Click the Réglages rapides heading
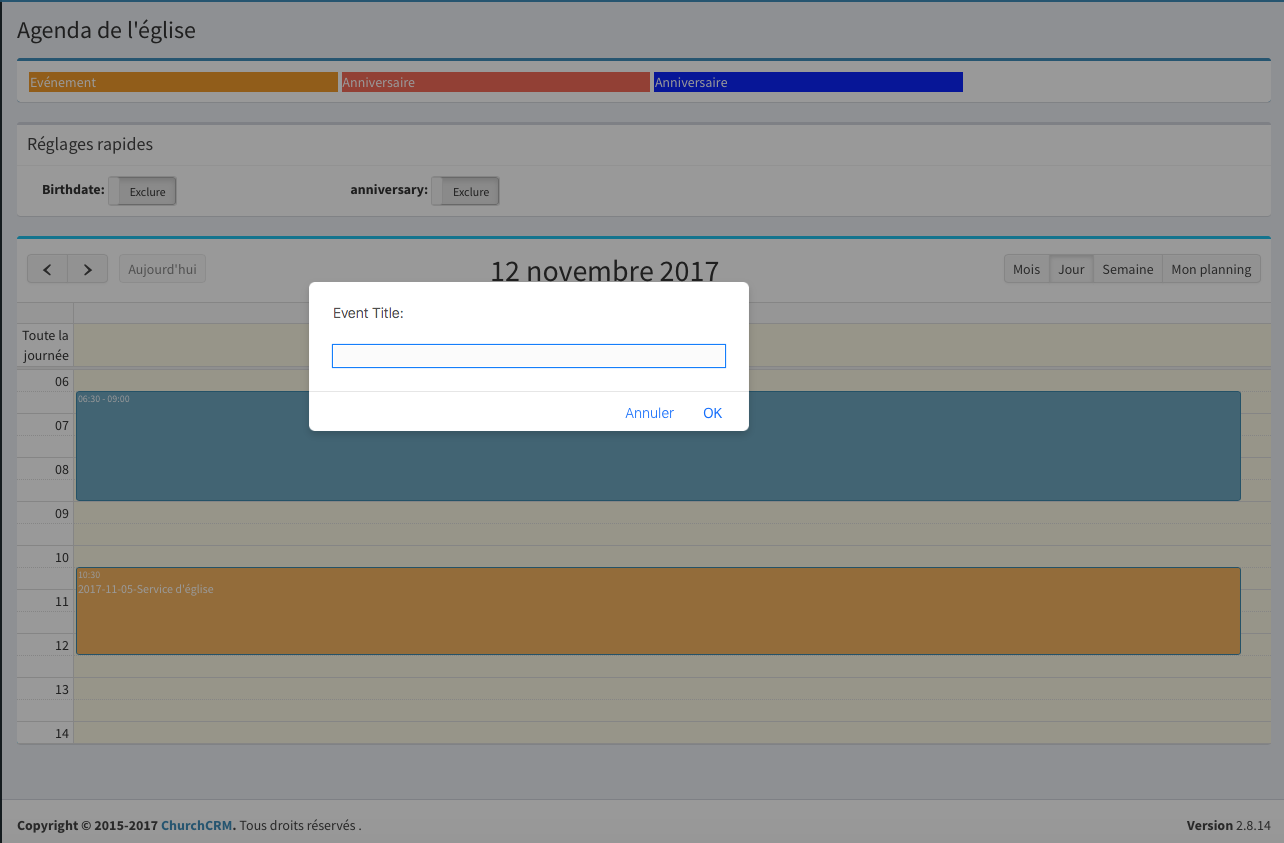This screenshot has height=843, width=1284. click(90, 144)
